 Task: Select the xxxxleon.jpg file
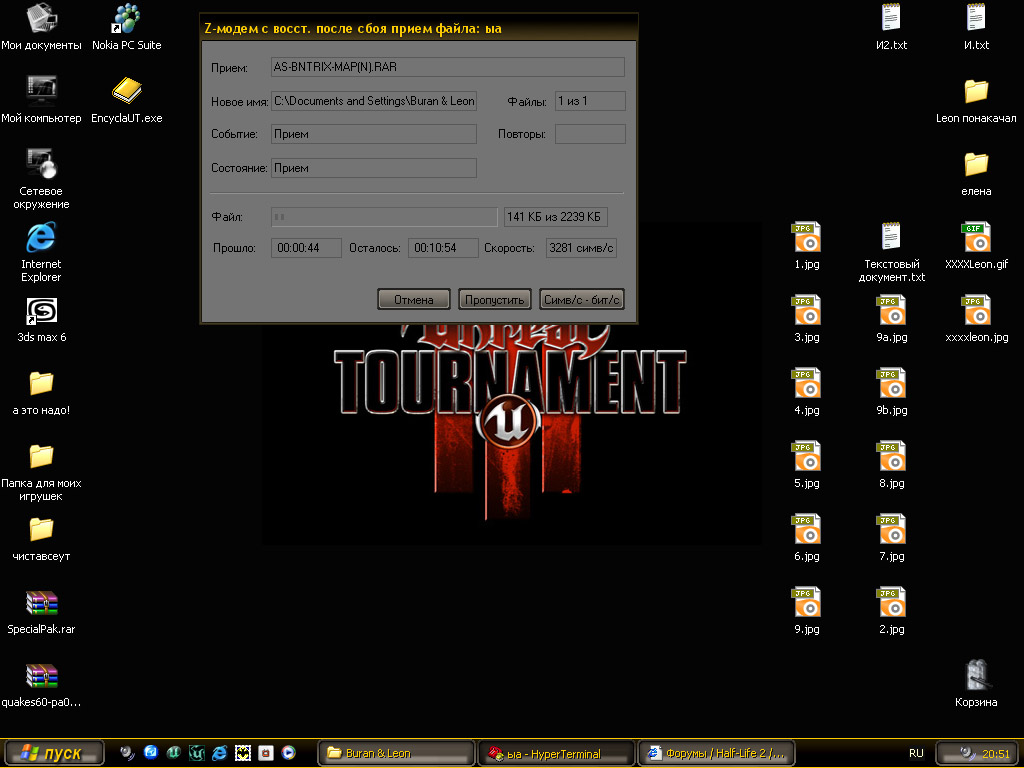point(976,320)
